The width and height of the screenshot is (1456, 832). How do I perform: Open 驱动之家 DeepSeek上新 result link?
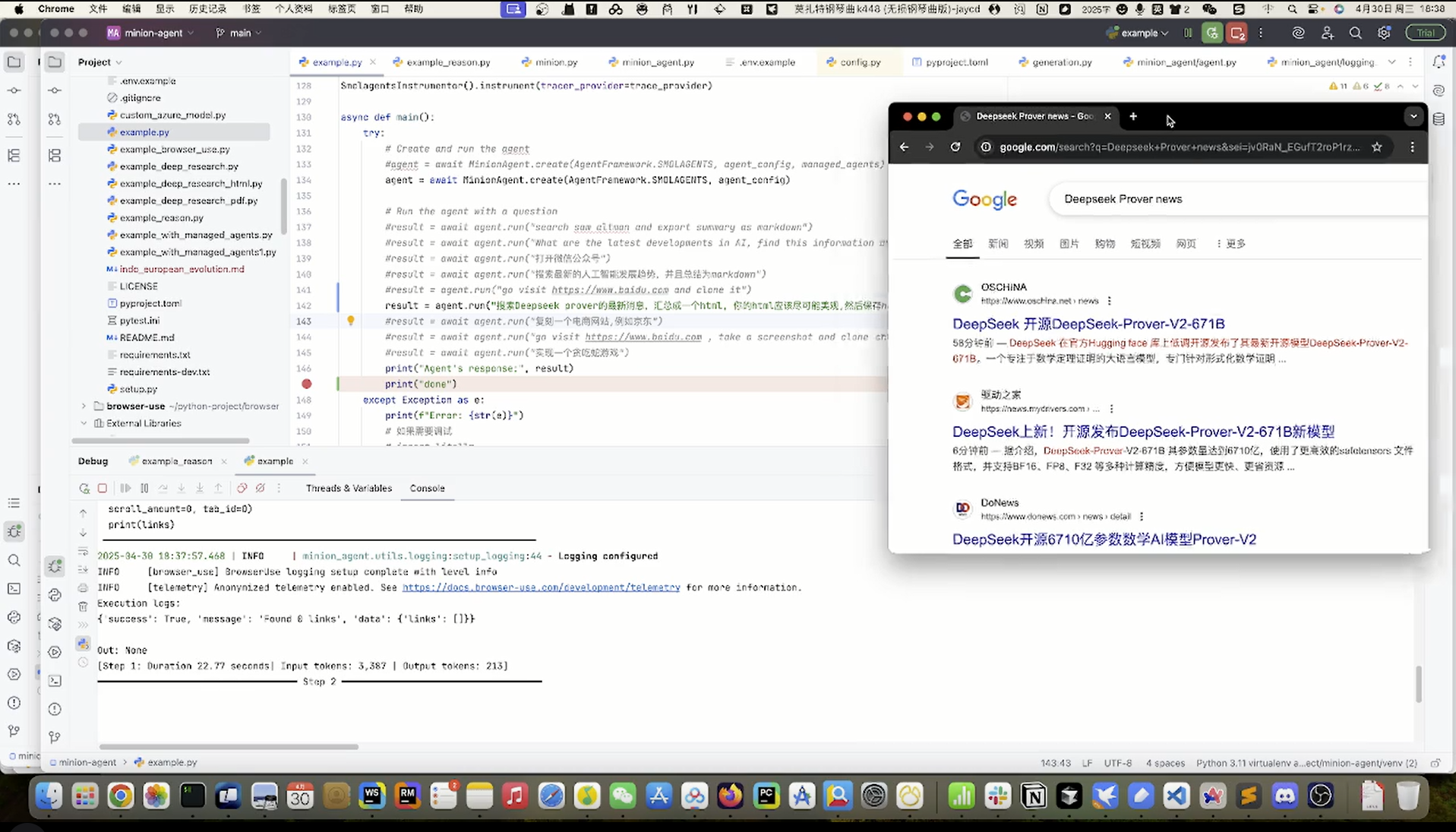(x=1143, y=432)
